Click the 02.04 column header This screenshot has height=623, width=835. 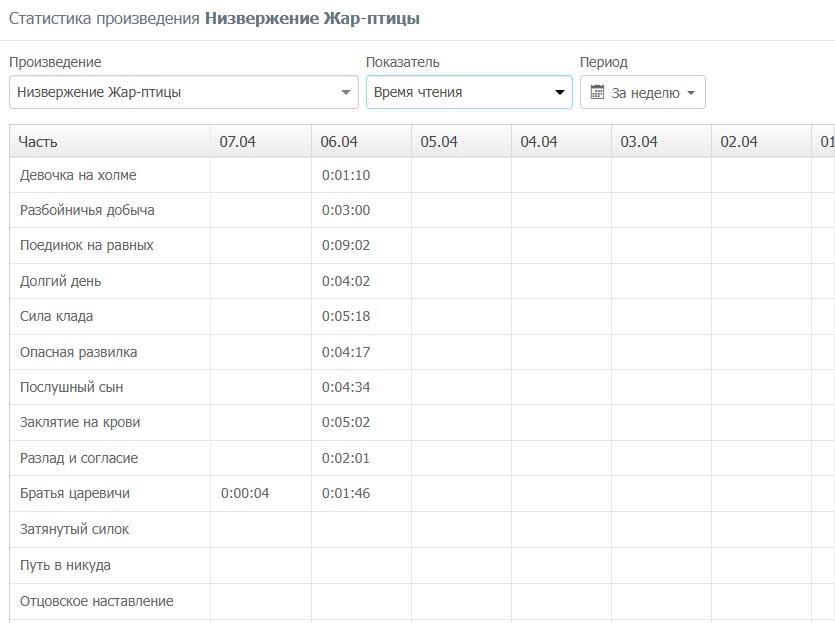coord(739,142)
